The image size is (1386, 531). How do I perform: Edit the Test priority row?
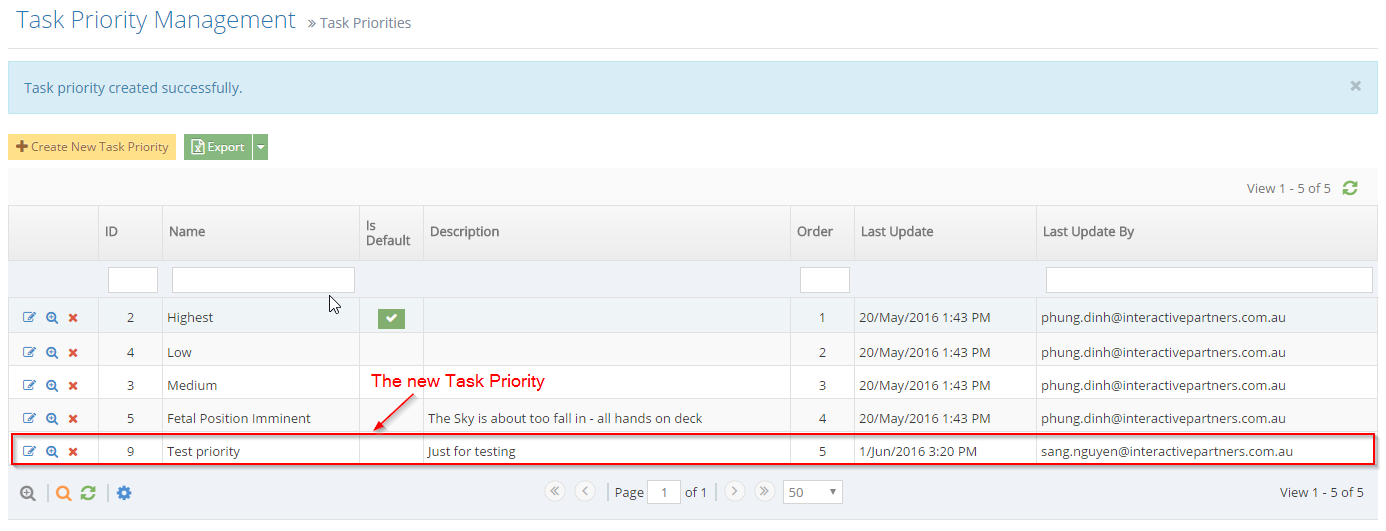pos(29,451)
